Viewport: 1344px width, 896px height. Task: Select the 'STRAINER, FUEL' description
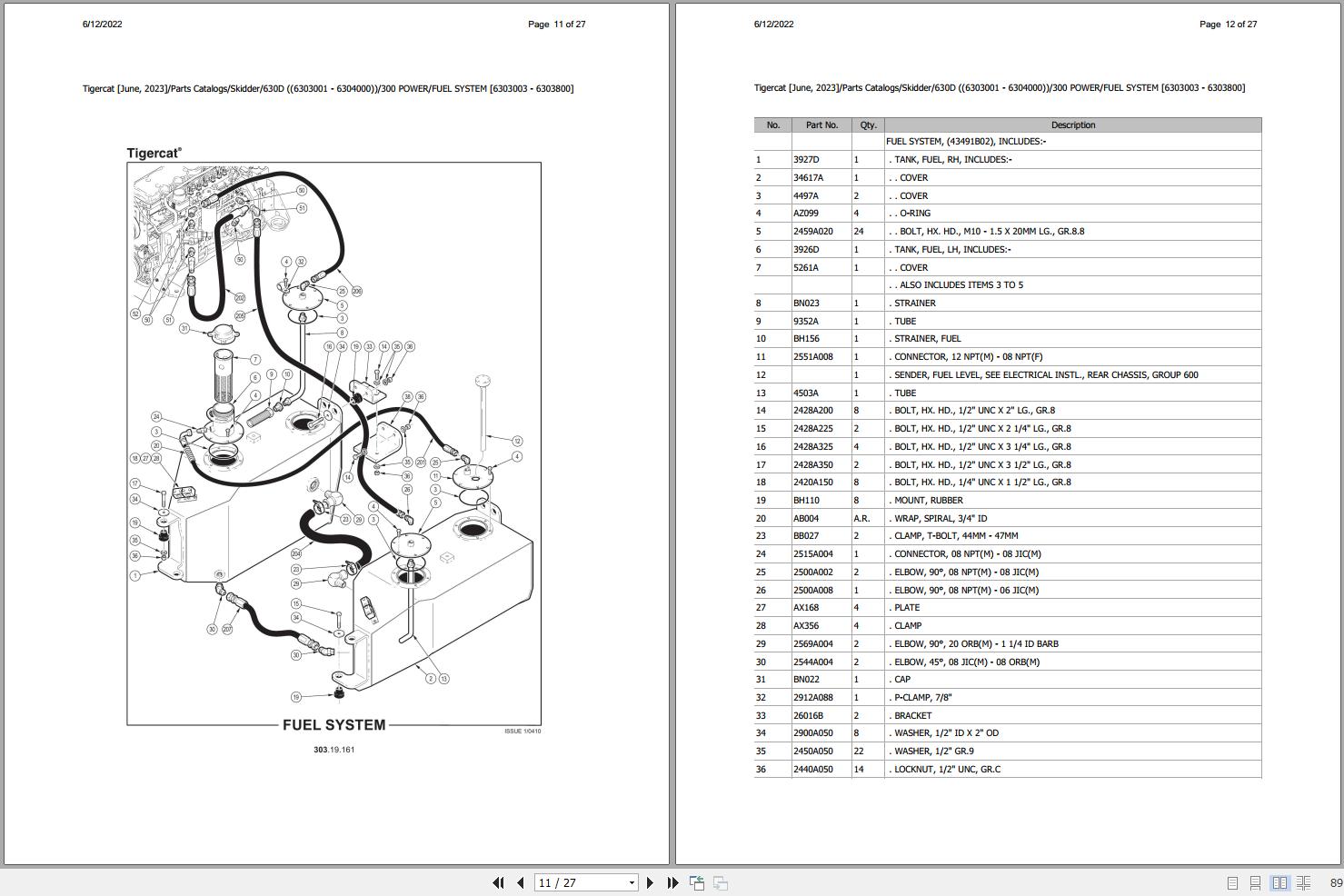point(928,339)
